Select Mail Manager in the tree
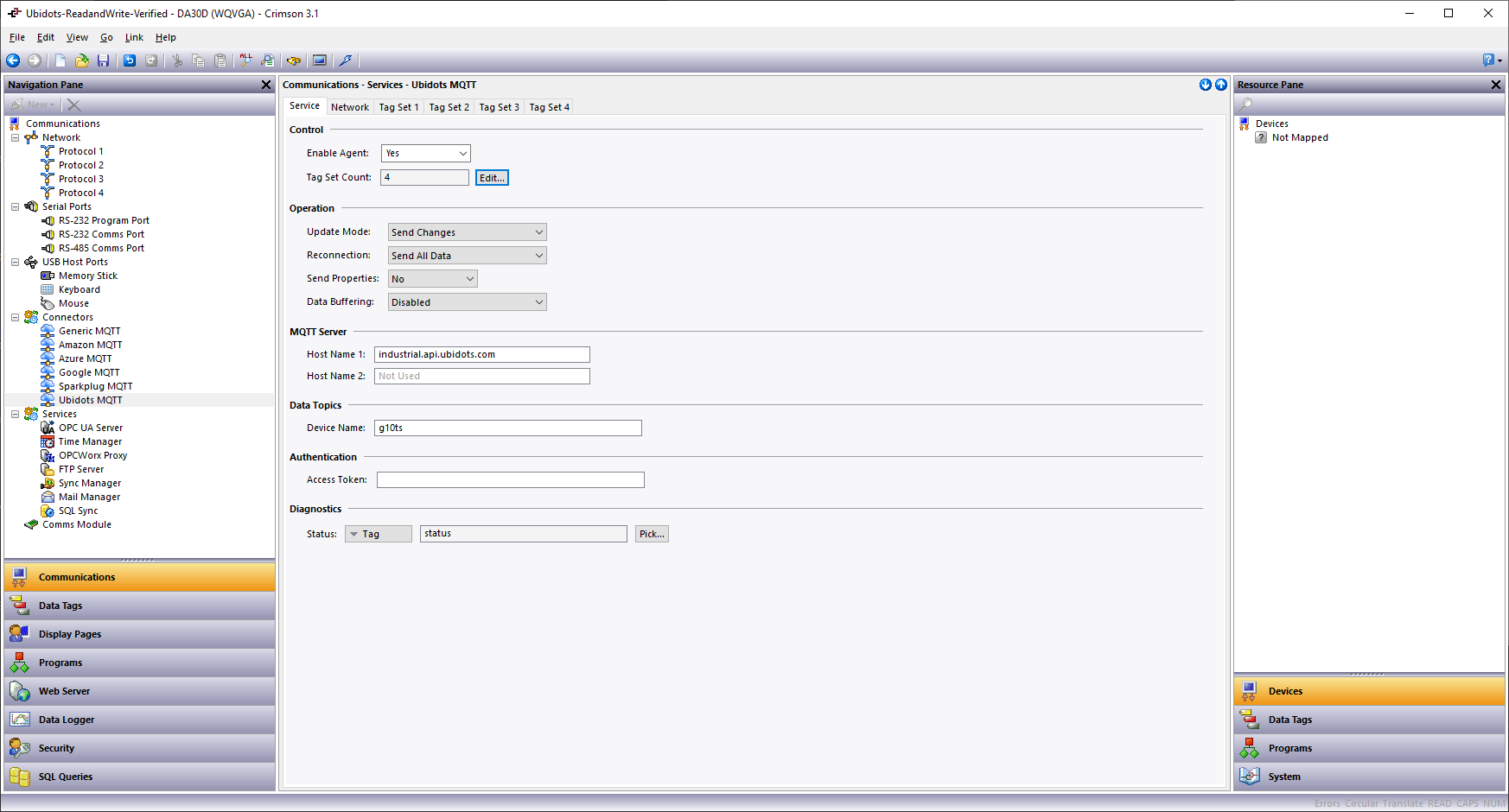The width and height of the screenshot is (1509, 812). pyautogui.click(x=89, y=497)
